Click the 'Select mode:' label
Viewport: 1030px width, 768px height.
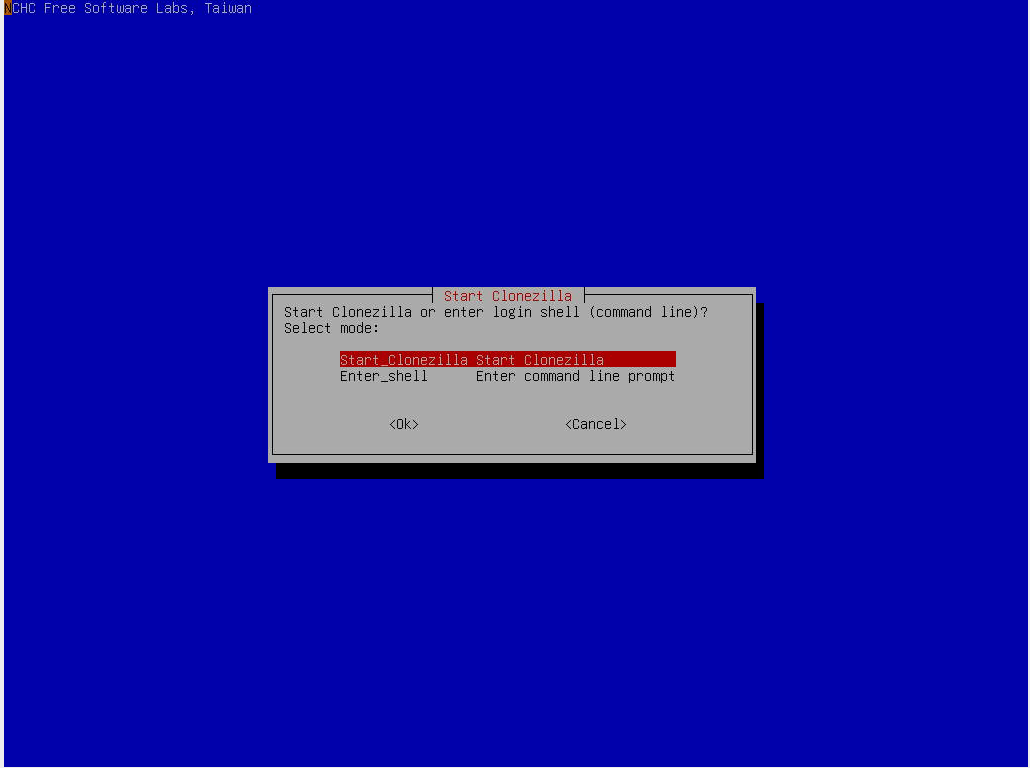(x=331, y=328)
